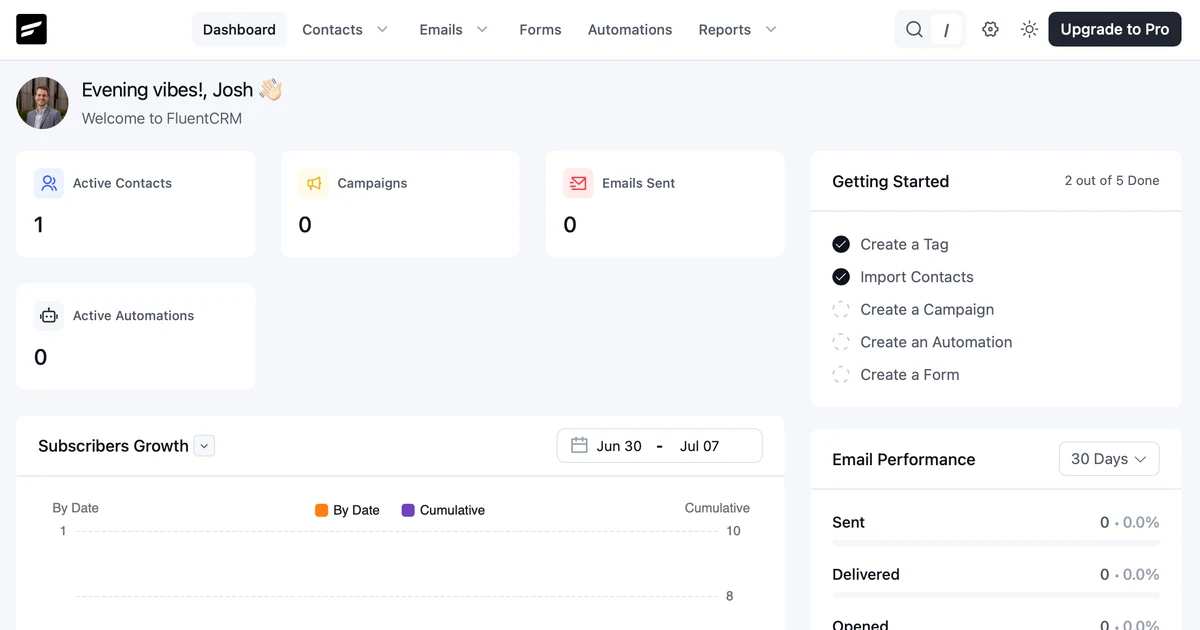Open the search icon in header
The width and height of the screenshot is (1200, 630).
[x=914, y=30]
